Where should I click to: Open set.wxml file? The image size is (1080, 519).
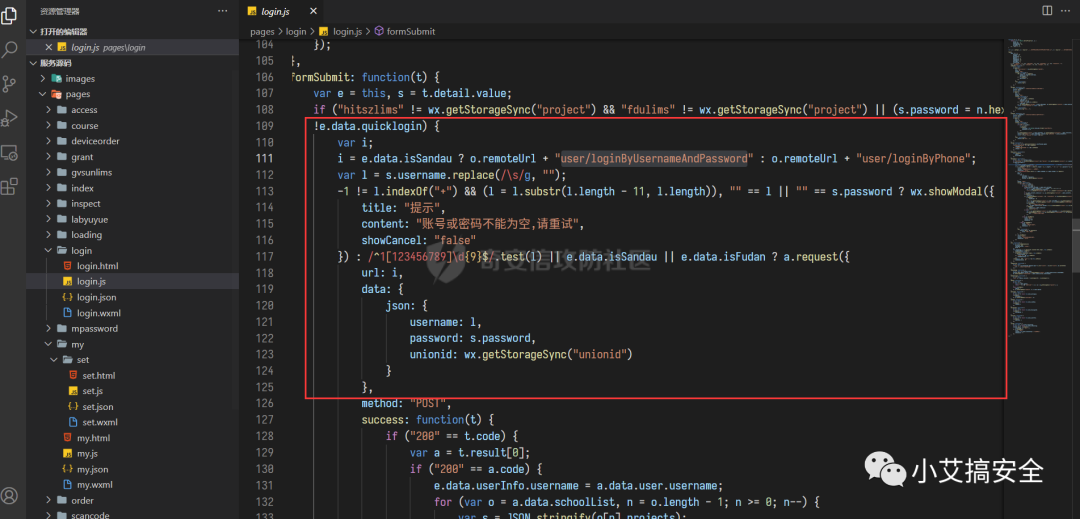(100, 422)
